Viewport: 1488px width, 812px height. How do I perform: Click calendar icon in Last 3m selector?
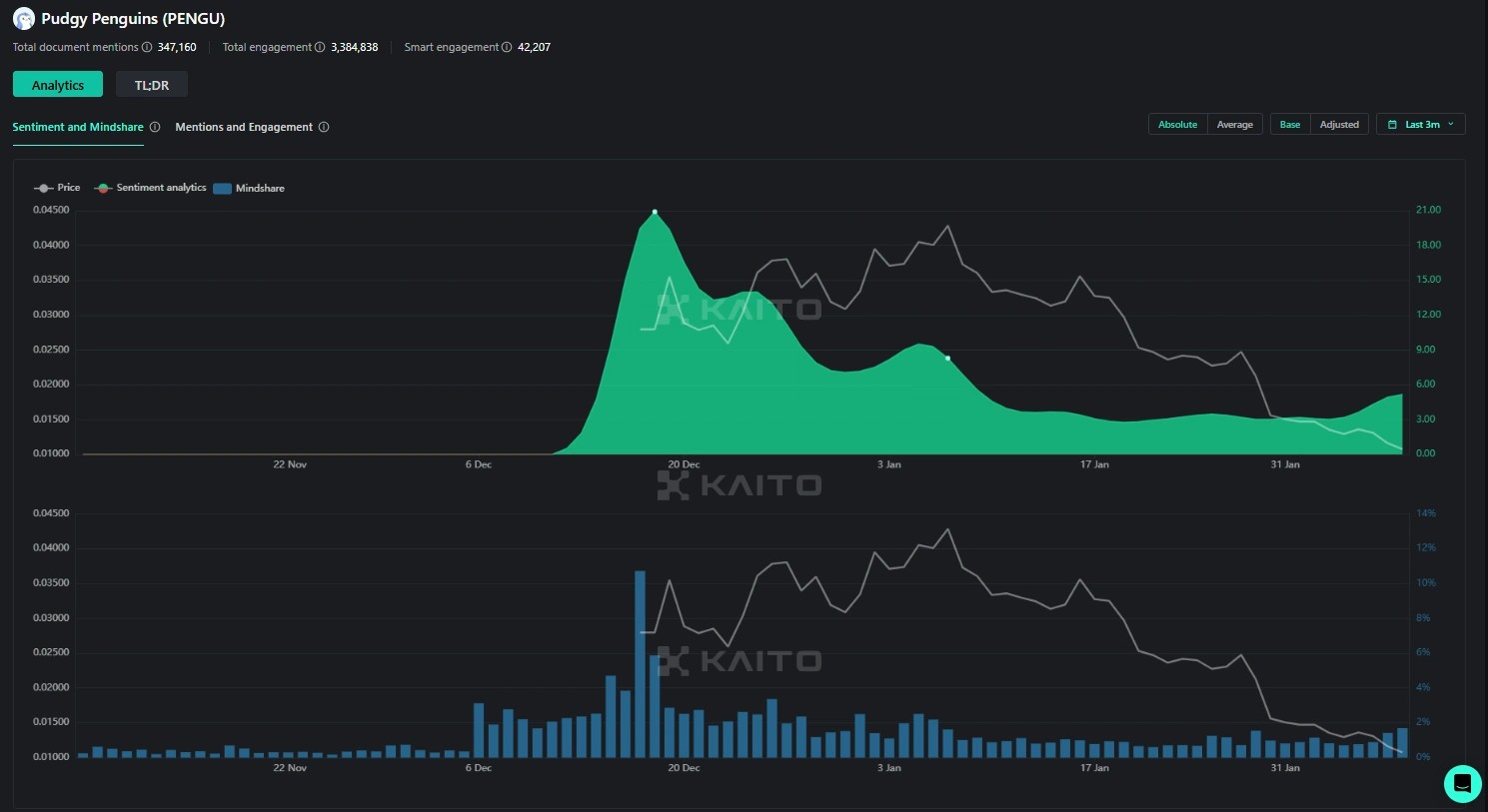(1392, 125)
